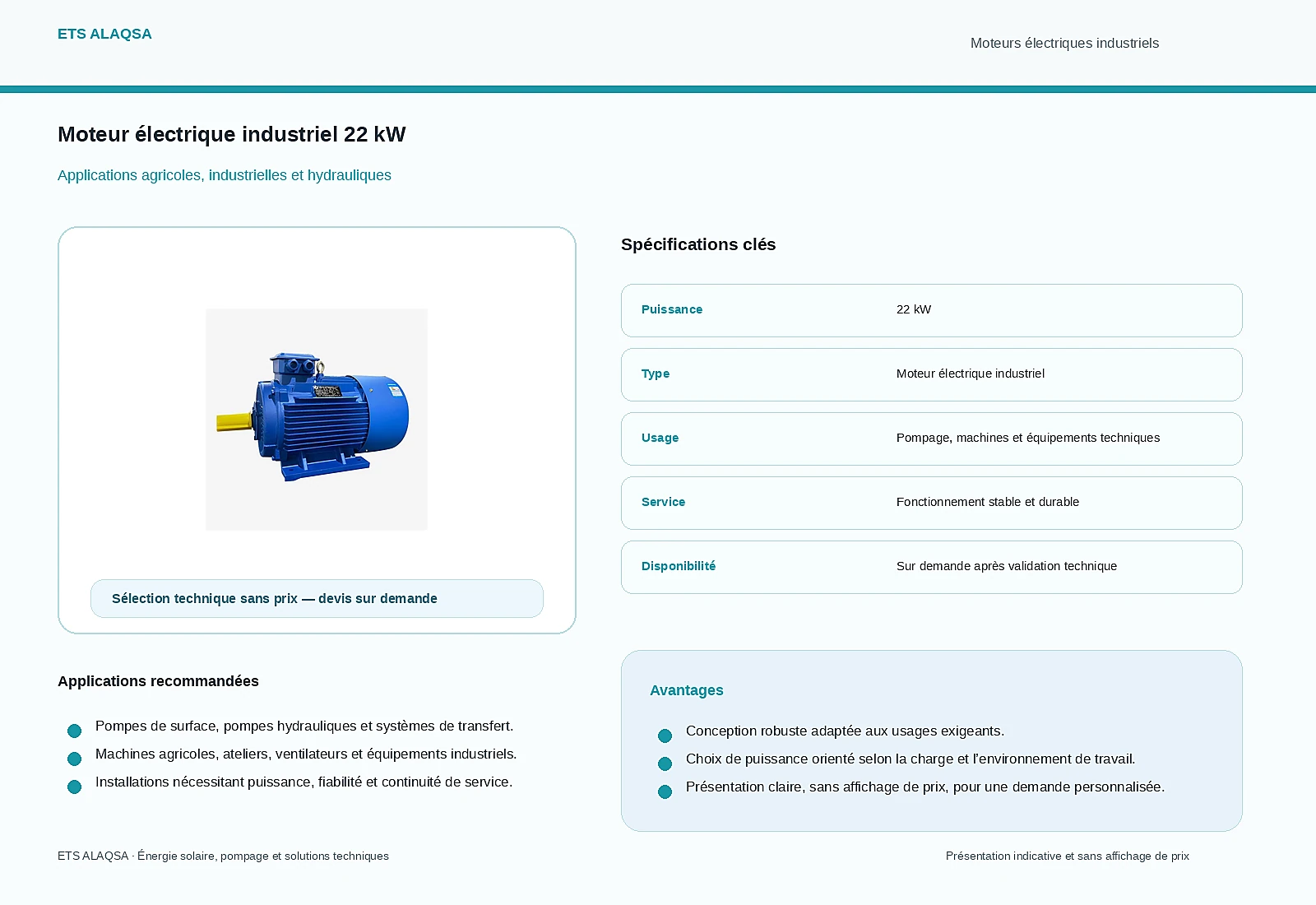Viewport: 1316px width, 905px height.
Task: Click the footer text 'Présentation indicative' note
Action: coord(1068,856)
